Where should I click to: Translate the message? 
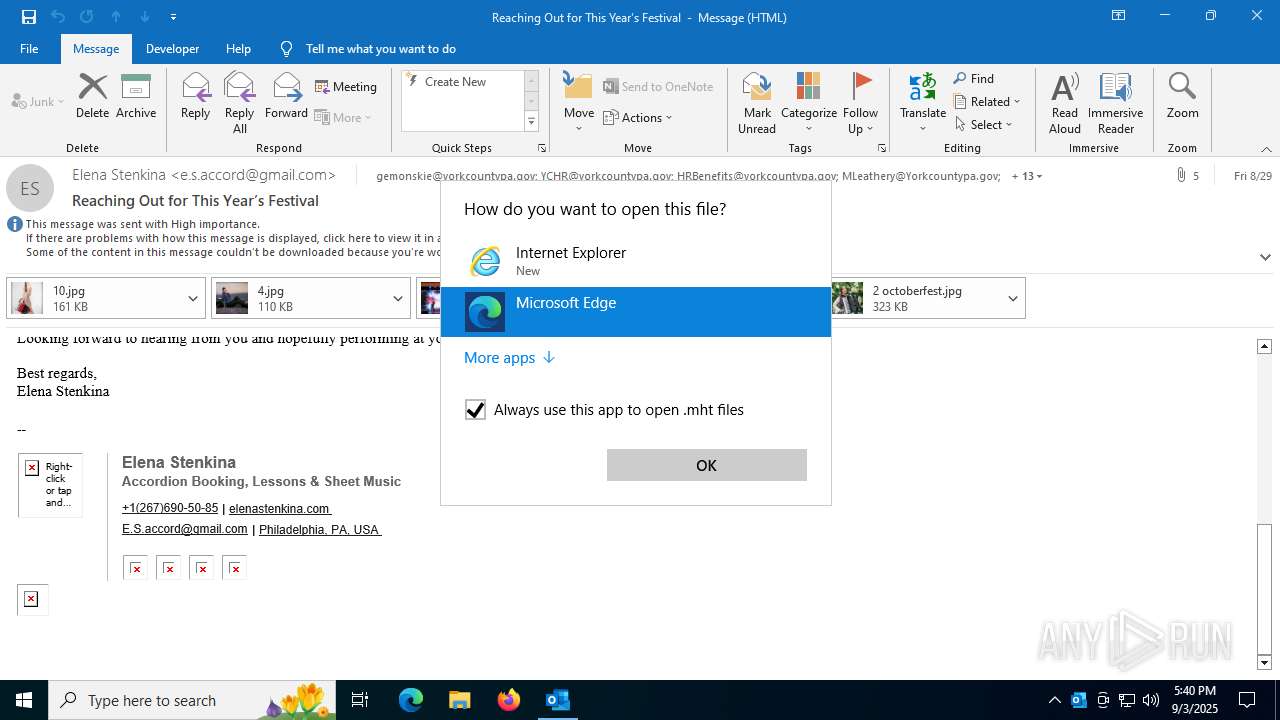pyautogui.click(x=923, y=103)
